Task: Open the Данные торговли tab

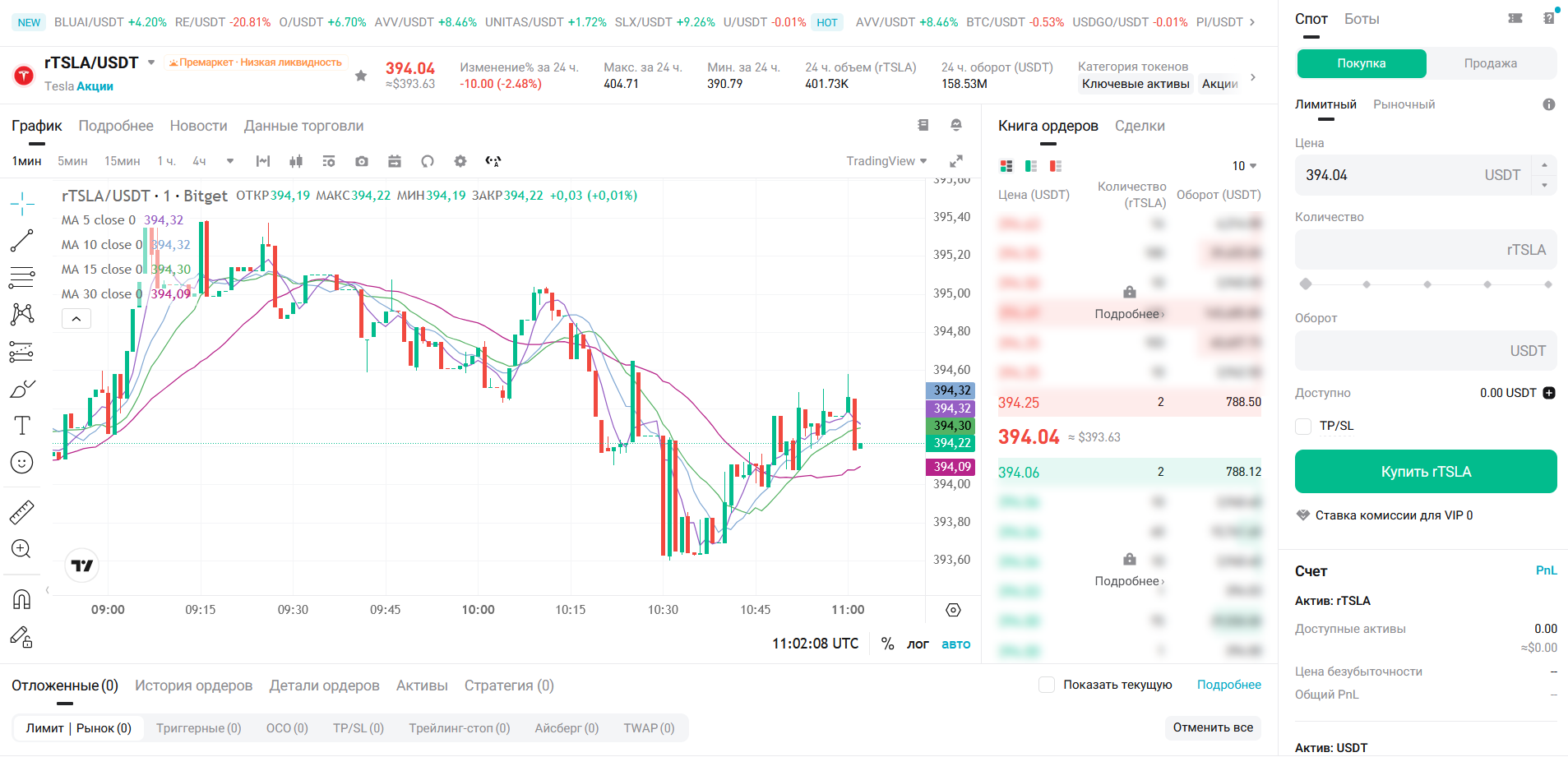Action: (303, 126)
